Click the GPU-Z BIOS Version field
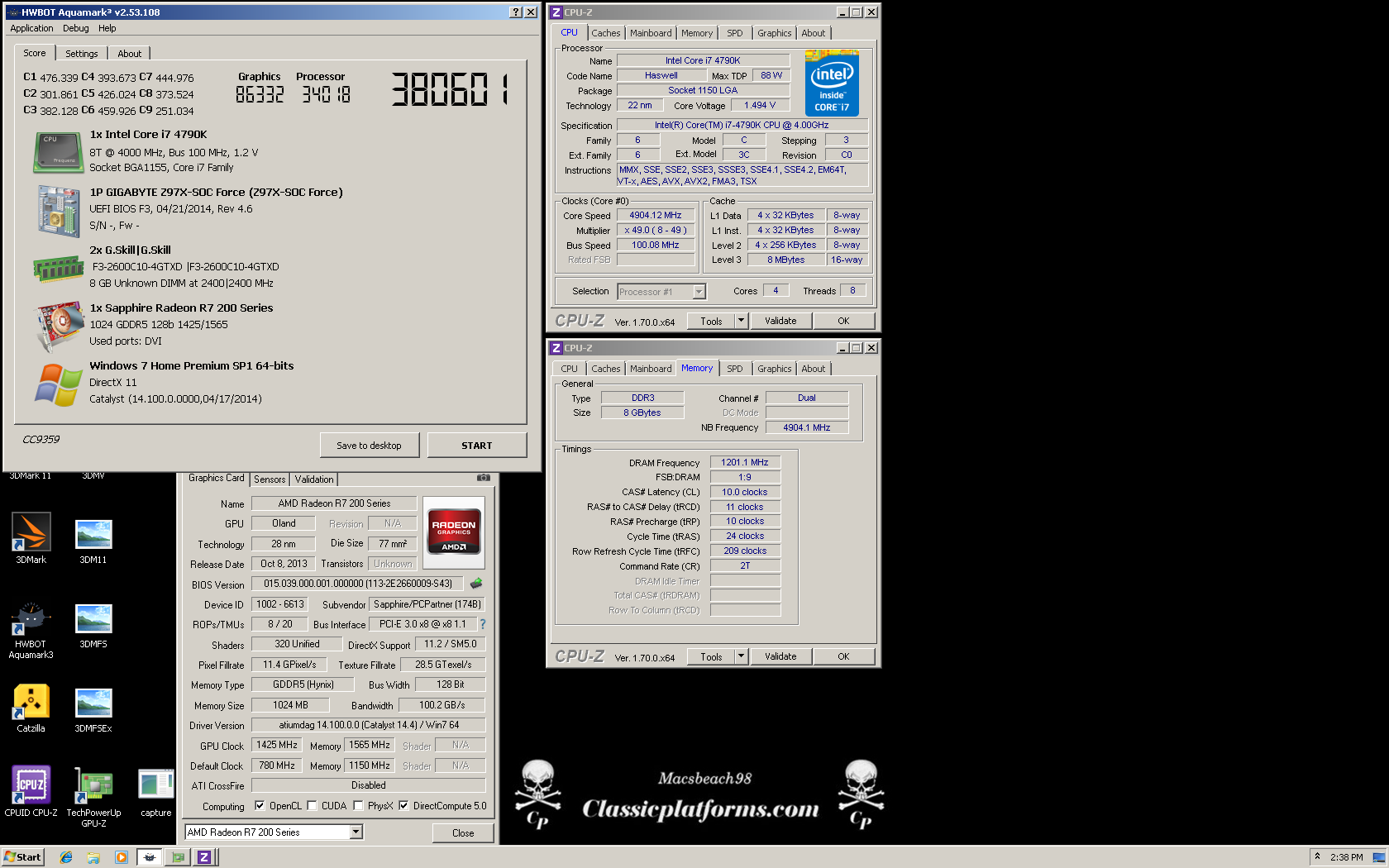 (x=358, y=584)
